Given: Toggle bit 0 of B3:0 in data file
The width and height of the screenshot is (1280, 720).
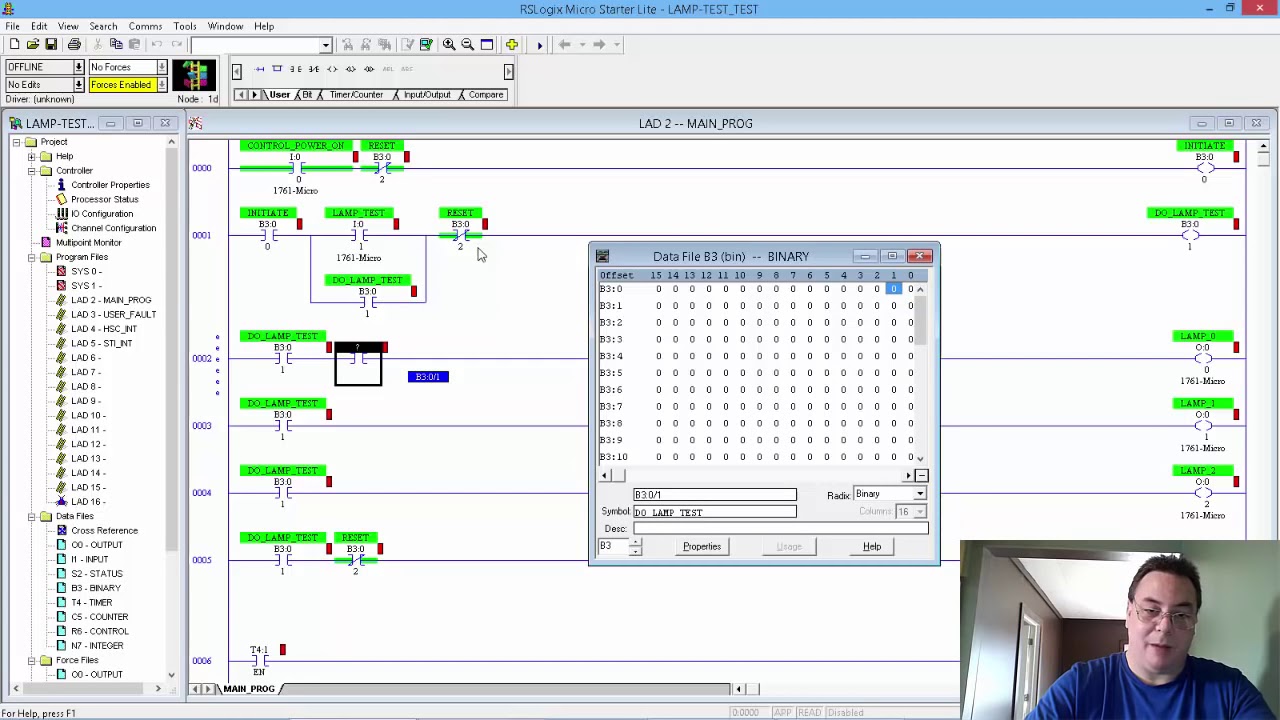Looking at the screenshot, I should click(910, 289).
